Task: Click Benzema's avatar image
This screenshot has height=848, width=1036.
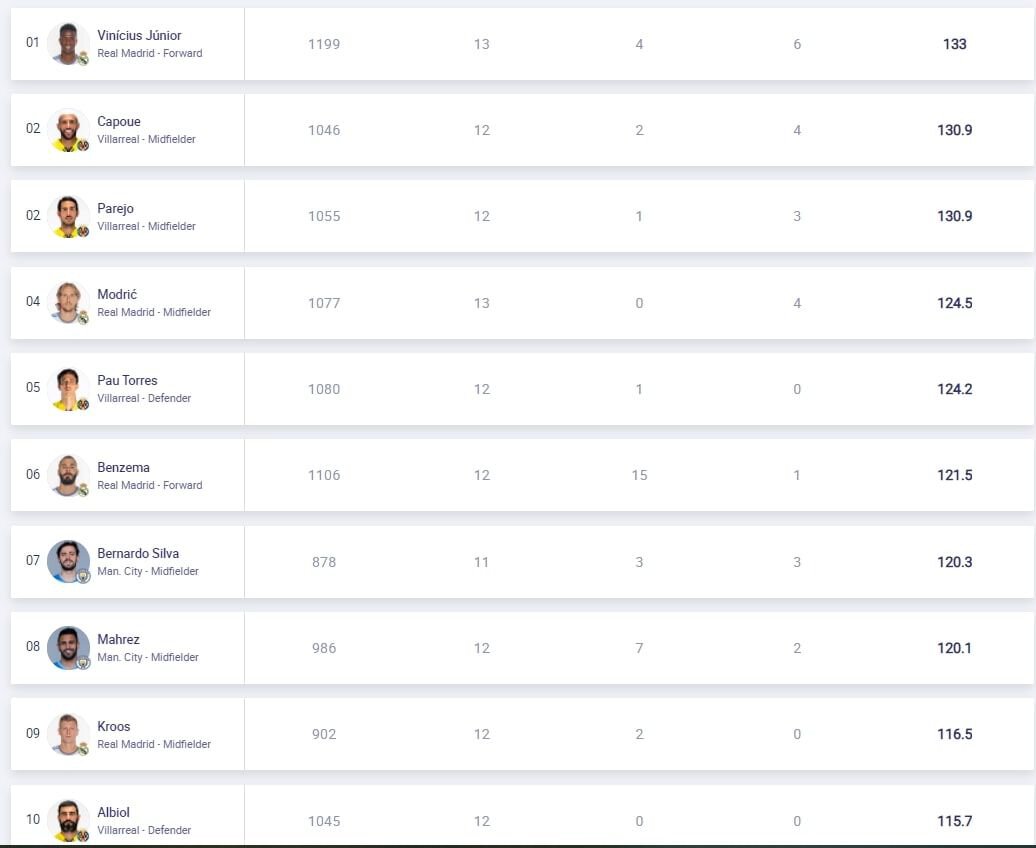Action: pyautogui.click(x=68, y=475)
